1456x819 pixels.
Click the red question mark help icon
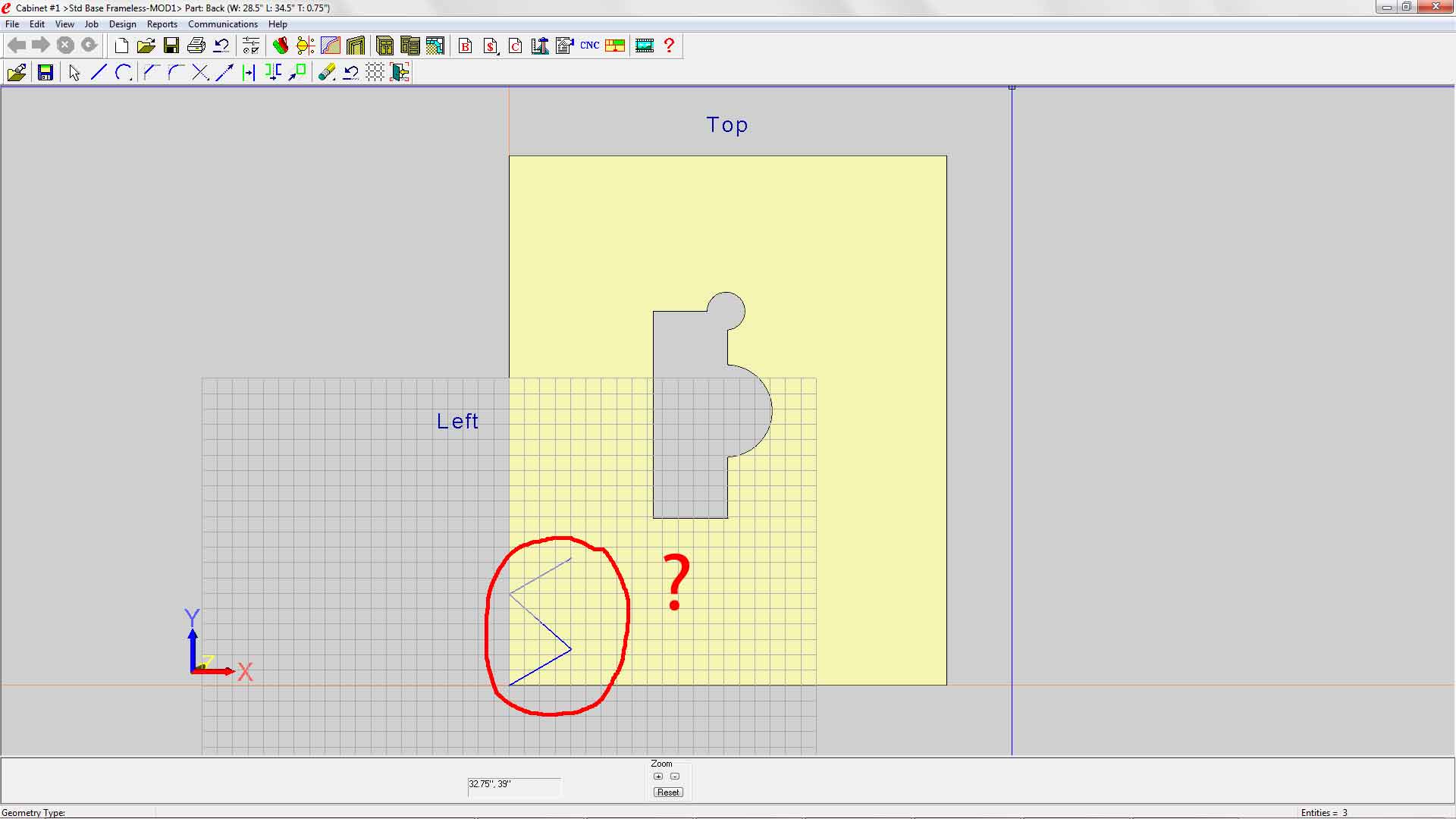pos(669,45)
